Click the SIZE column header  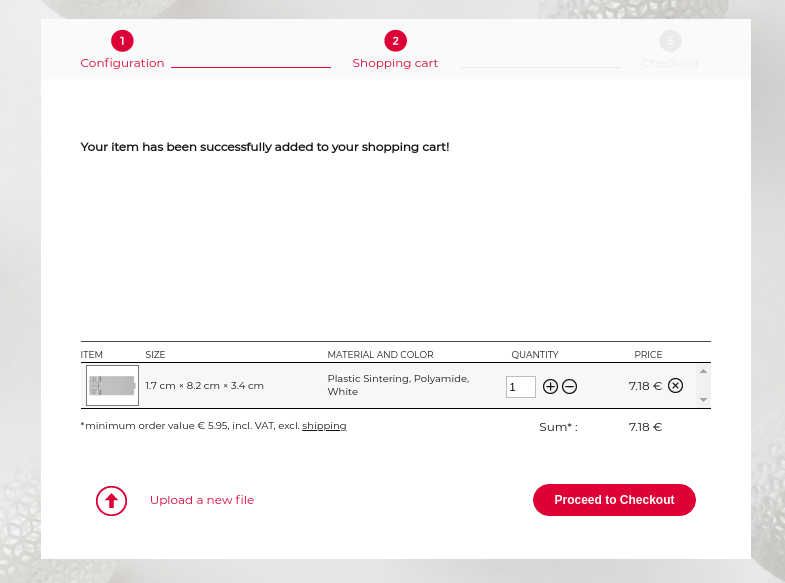tap(155, 354)
